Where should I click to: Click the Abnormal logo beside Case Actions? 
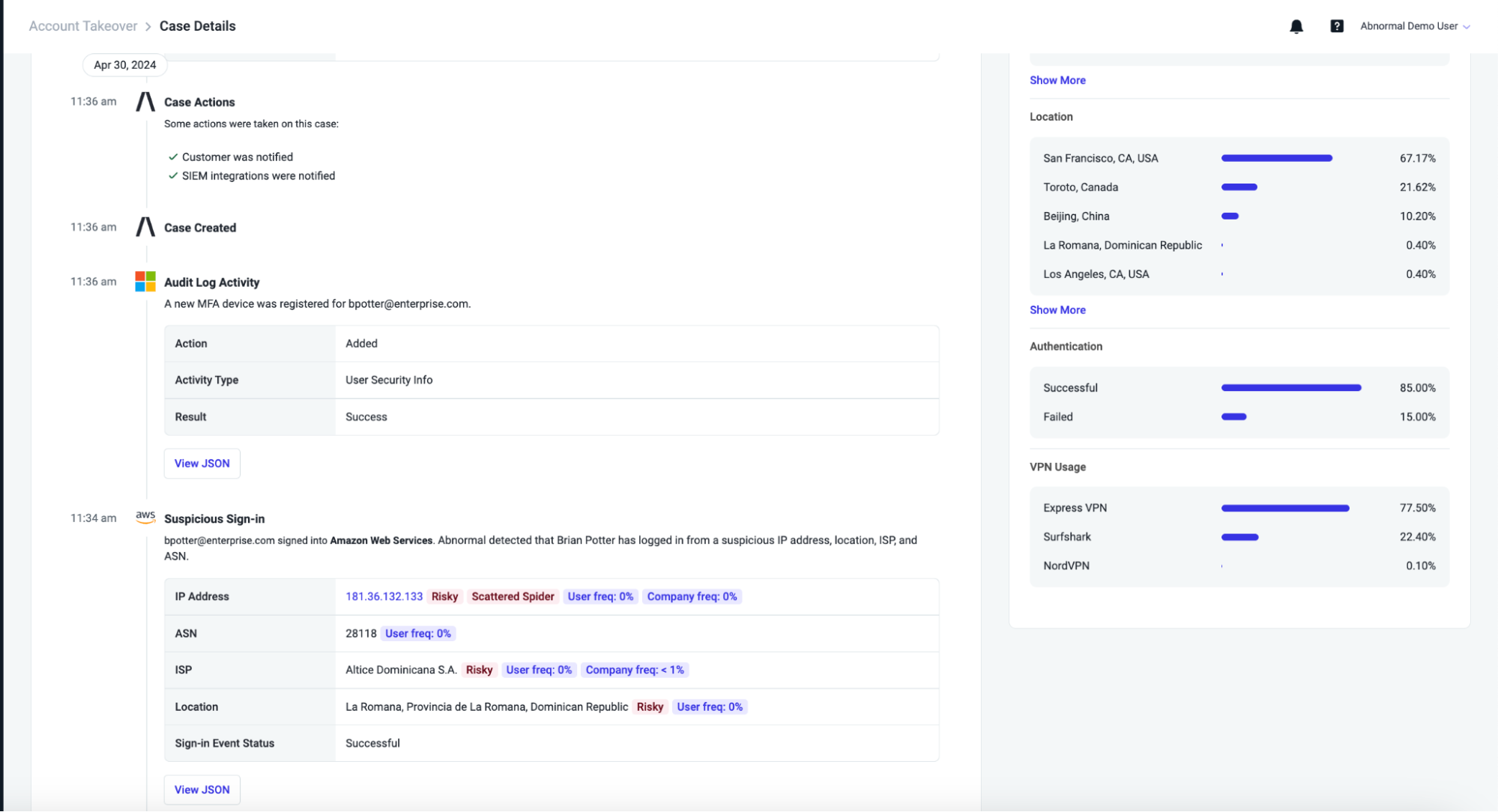145,102
